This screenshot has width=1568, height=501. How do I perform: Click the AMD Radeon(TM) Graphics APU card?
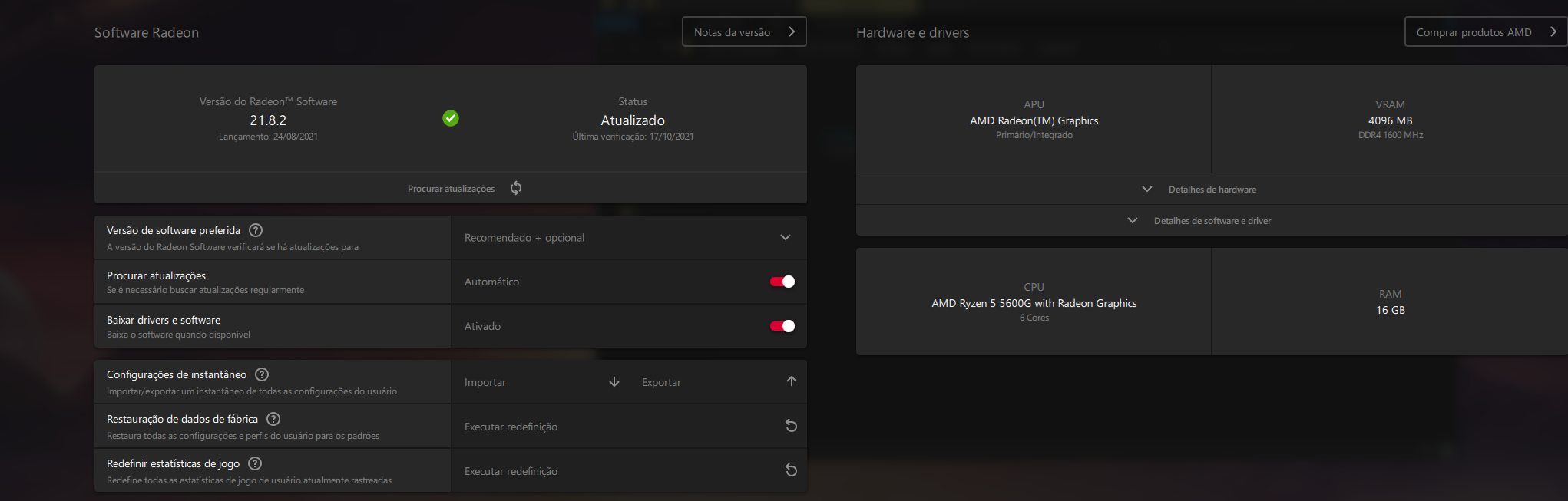(1034, 119)
